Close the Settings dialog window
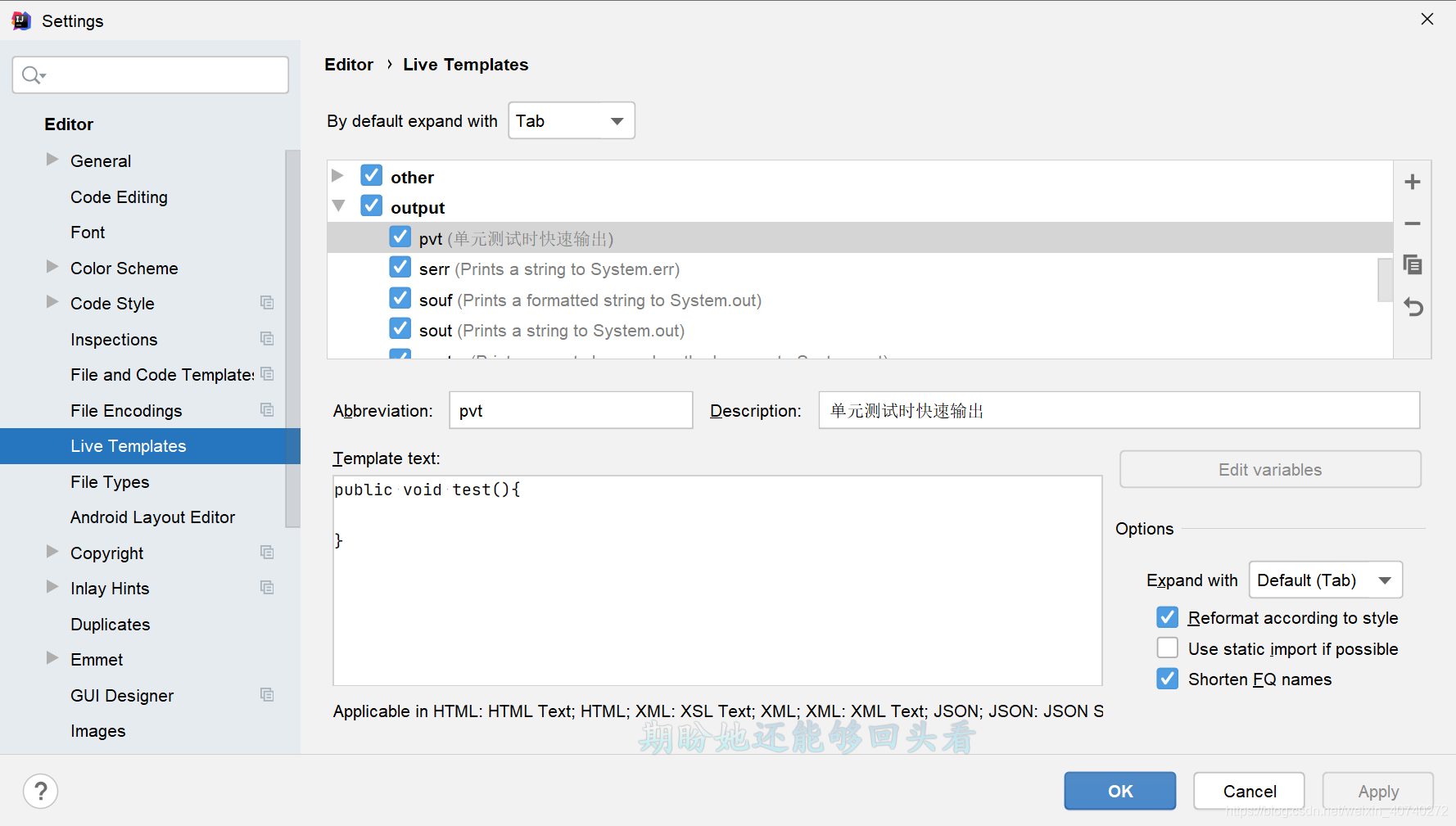Image resolution: width=1456 pixels, height=826 pixels. coord(1427,19)
